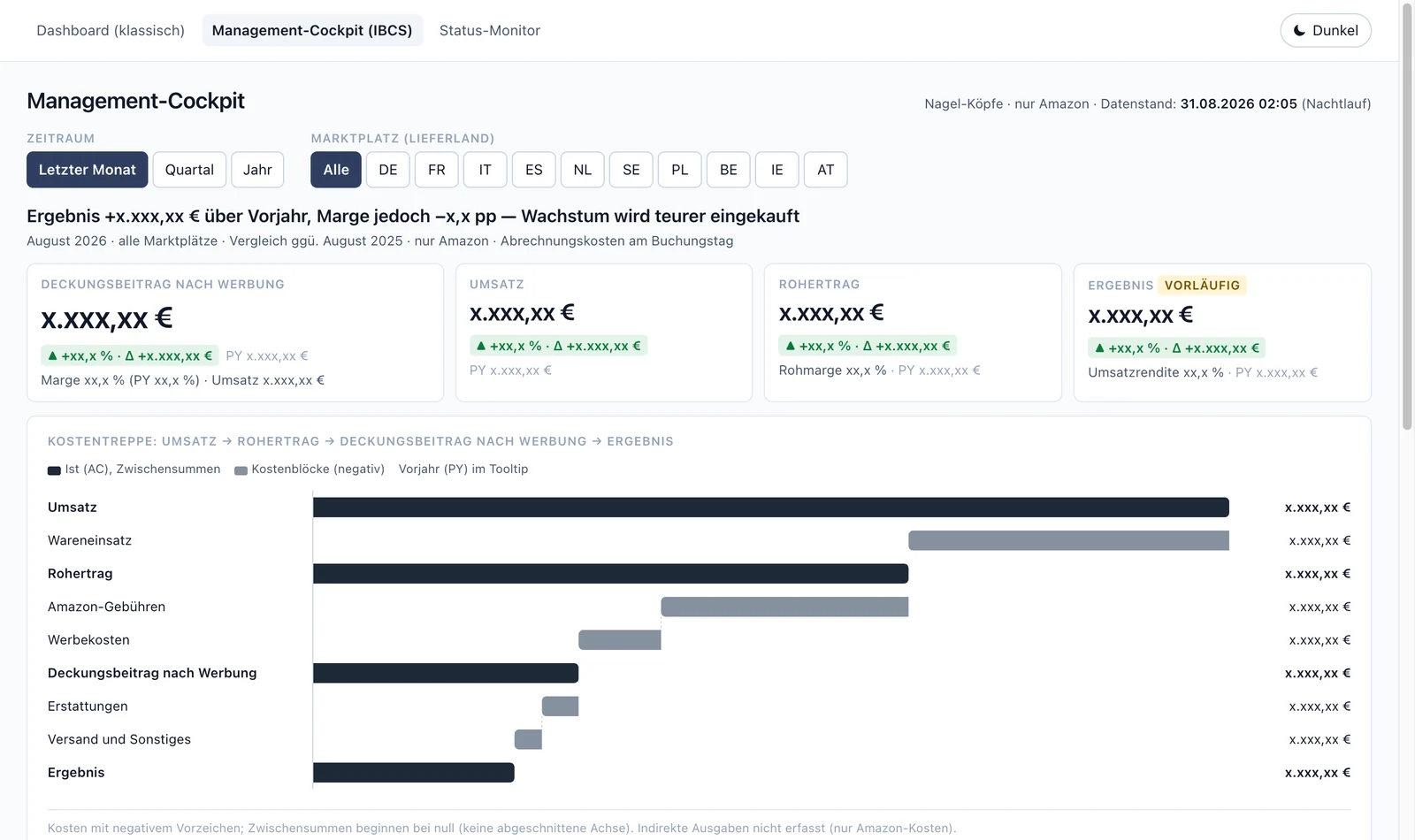Select the Alle marketplace filter
The image size is (1415, 840).
click(x=336, y=170)
